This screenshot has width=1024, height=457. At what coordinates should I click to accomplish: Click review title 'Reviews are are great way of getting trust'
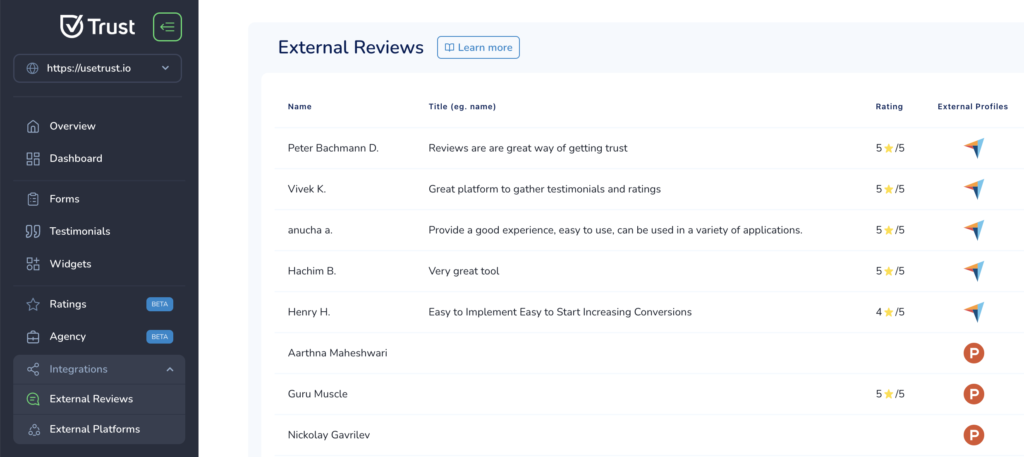(528, 148)
